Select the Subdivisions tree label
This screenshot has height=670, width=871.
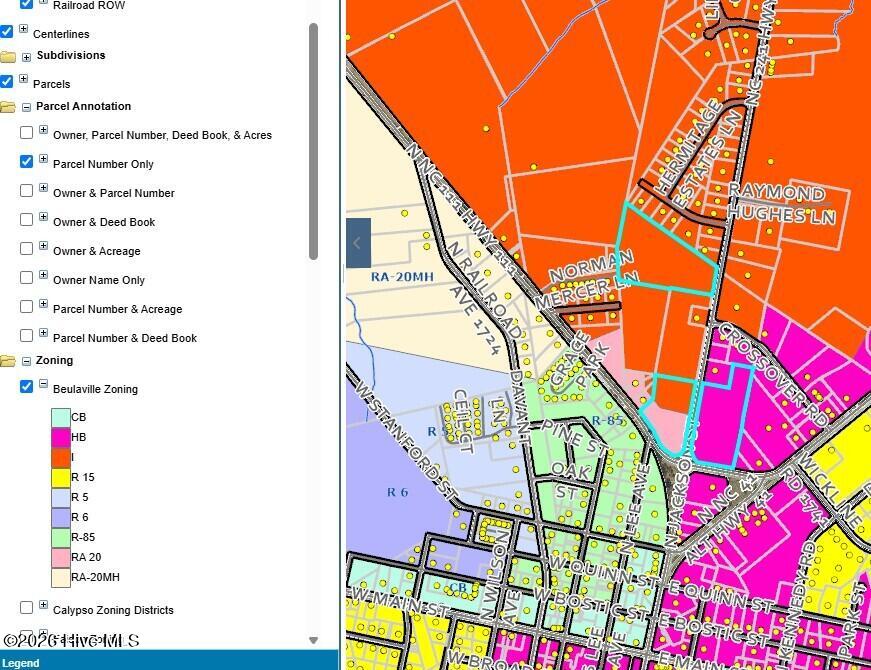[x=71, y=56]
